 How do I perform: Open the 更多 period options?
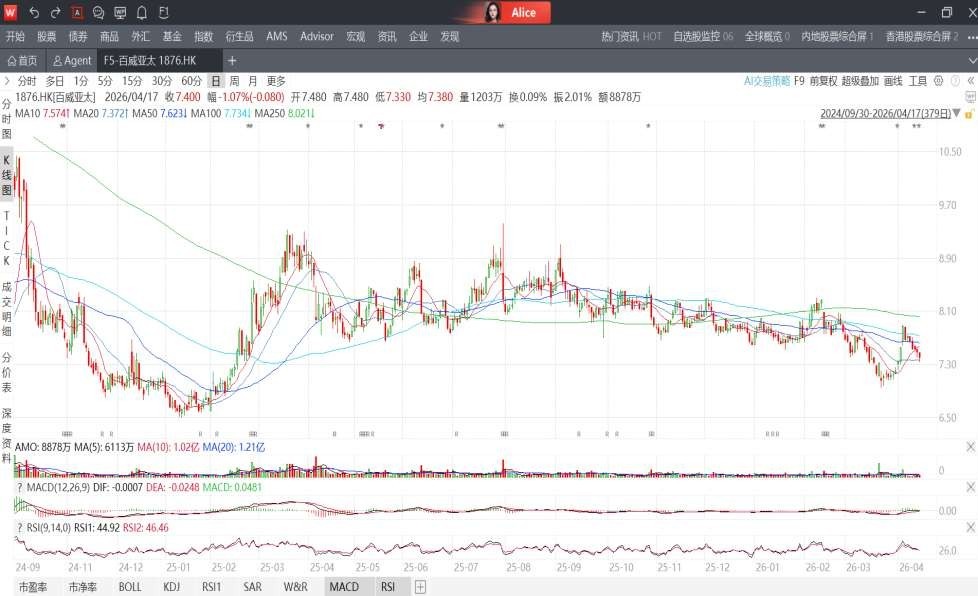(276, 81)
